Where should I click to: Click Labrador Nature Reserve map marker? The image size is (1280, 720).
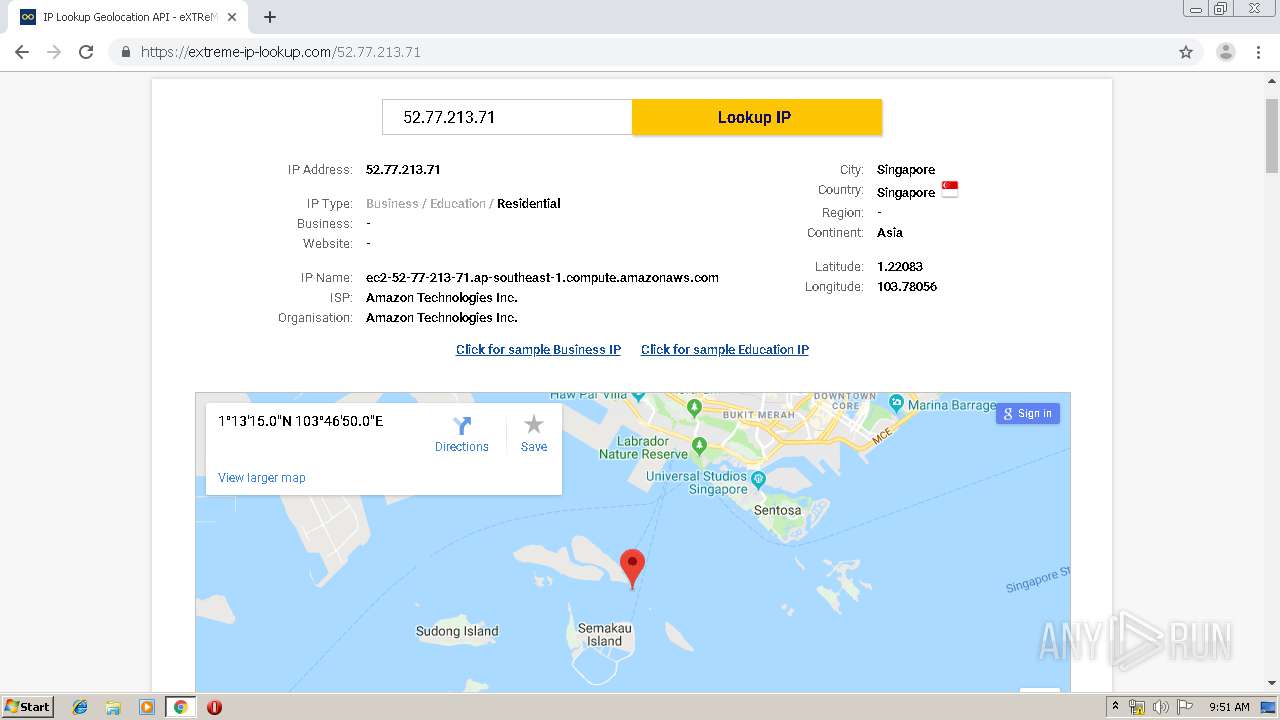700,446
